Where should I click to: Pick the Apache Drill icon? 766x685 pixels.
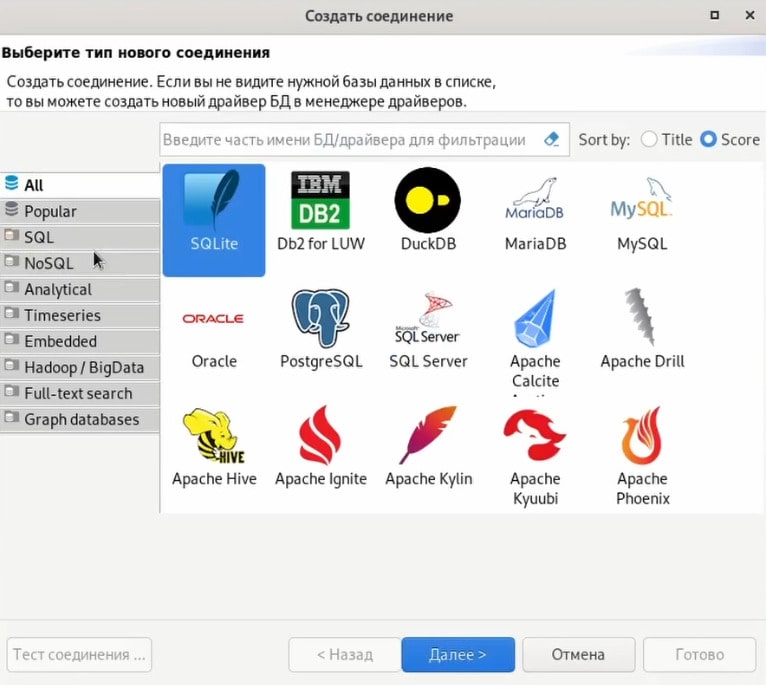[641, 317]
